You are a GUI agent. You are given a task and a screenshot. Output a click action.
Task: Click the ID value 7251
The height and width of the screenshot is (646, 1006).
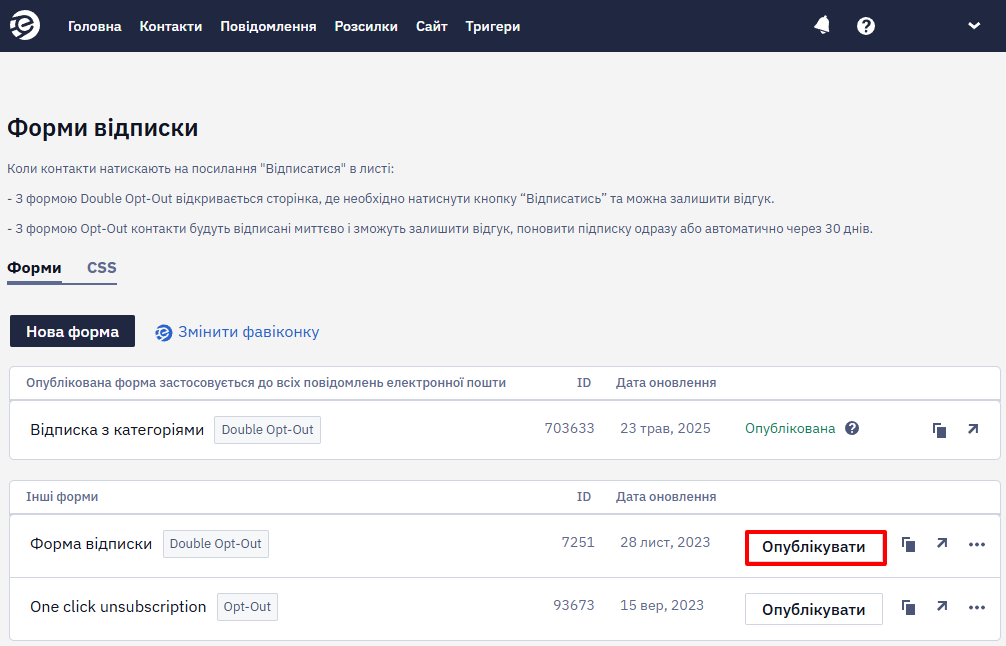coord(578,543)
